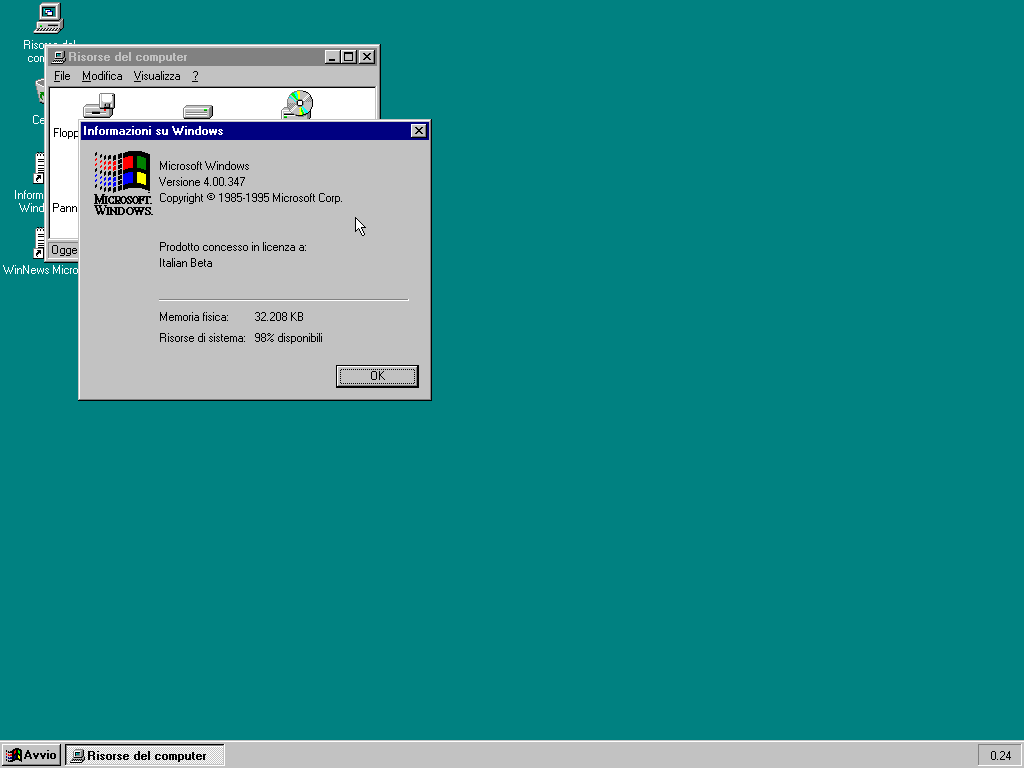This screenshot has width=1024, height=768.
Task: Open the Modifica menu
Action: [x=102, y=76]
